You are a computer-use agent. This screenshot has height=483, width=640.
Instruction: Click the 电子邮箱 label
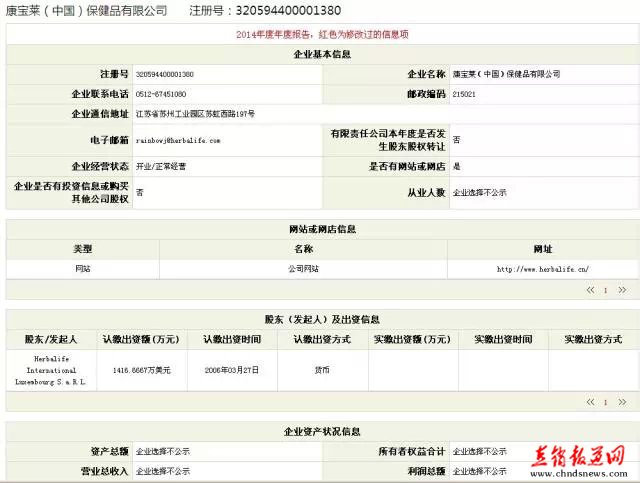pos(109,140)
